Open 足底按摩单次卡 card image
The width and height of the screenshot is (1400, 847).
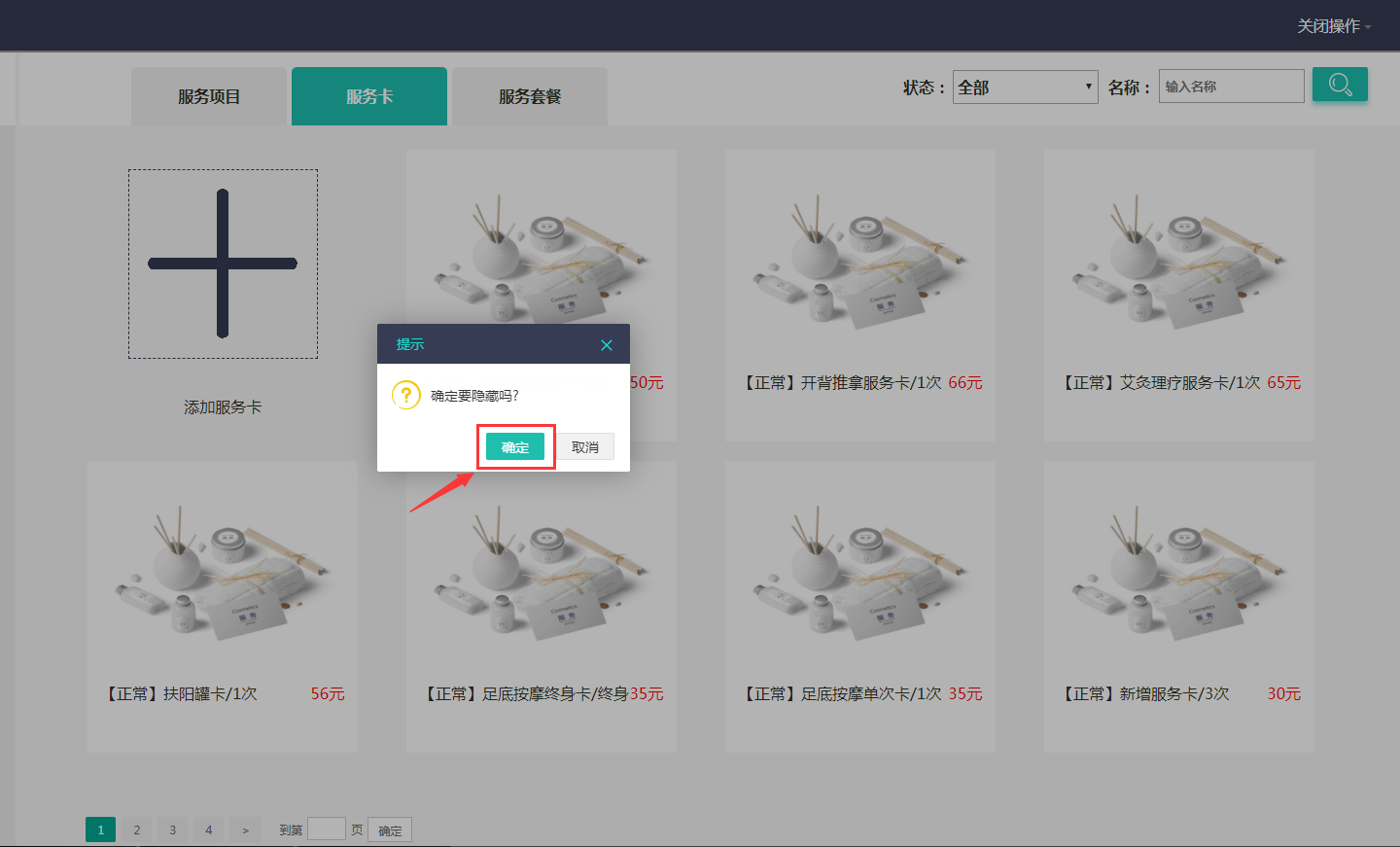click(x=860, y=572)
